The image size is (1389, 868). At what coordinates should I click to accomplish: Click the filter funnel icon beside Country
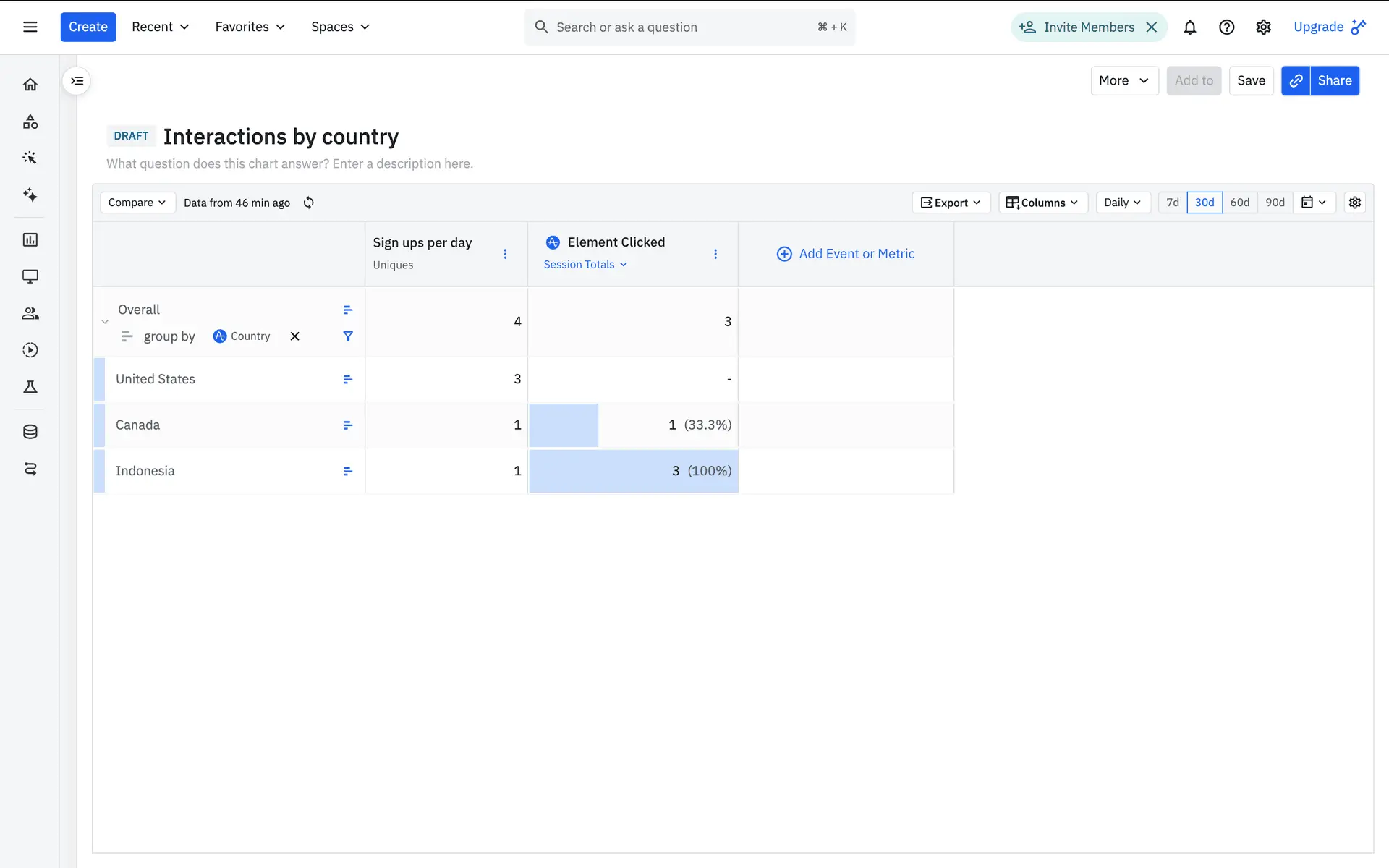(348, 336)
